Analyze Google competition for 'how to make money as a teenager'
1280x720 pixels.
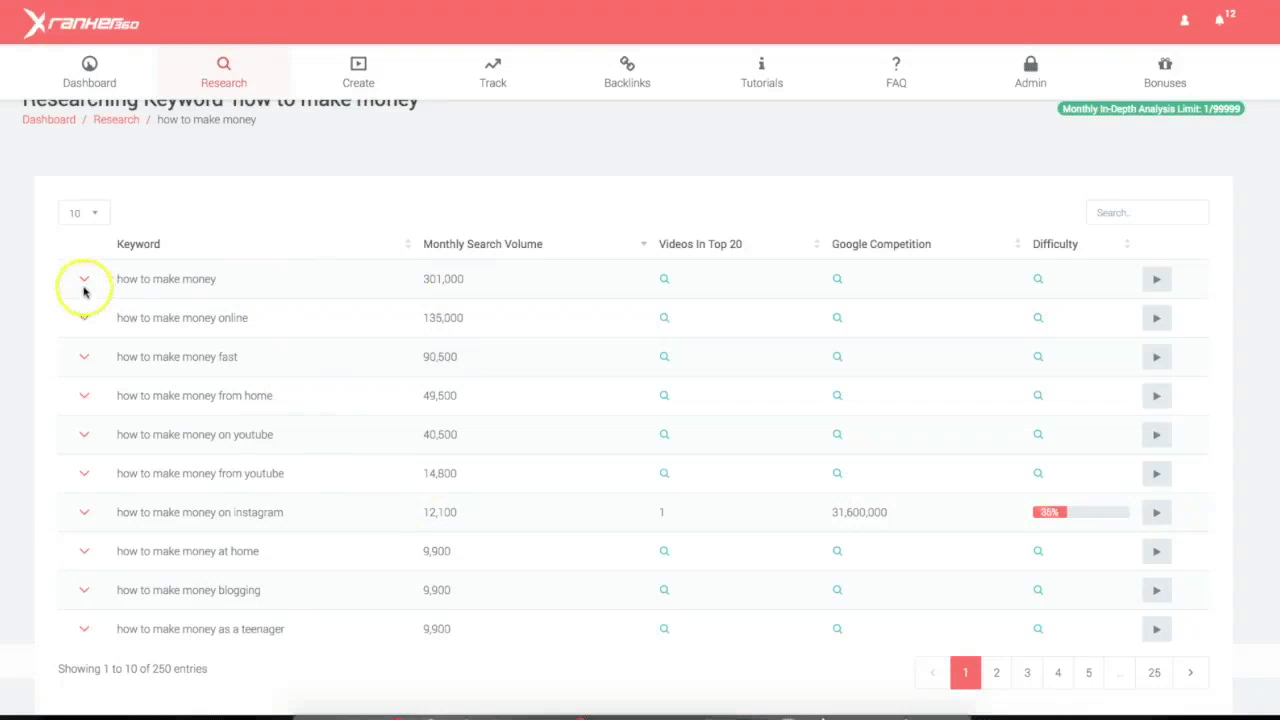(x=837, y=629)
